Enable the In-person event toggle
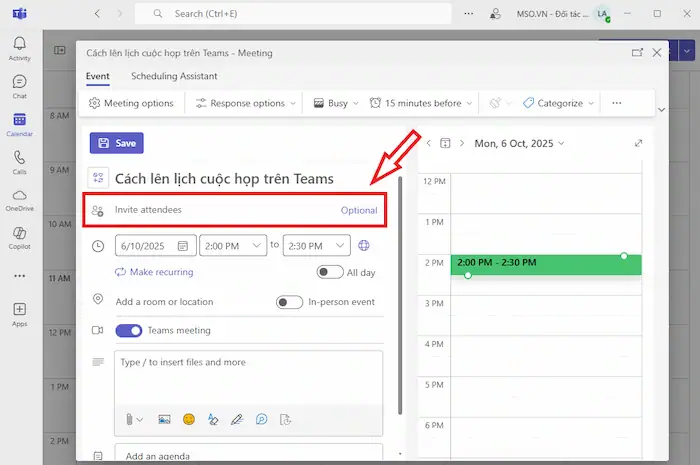Viewport: 700px width, 465px height. point(289,302)
